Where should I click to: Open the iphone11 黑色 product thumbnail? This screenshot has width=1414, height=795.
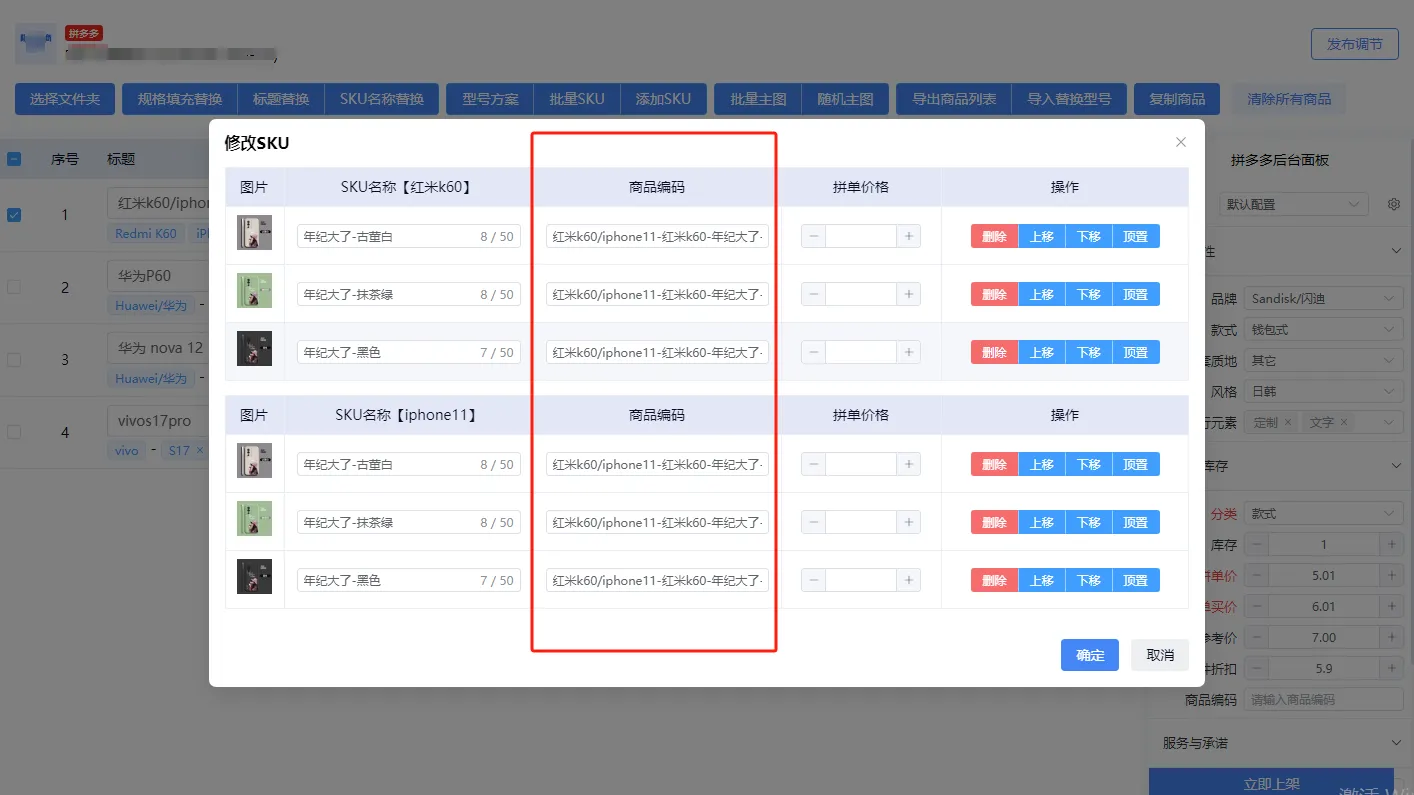[254, 577]
